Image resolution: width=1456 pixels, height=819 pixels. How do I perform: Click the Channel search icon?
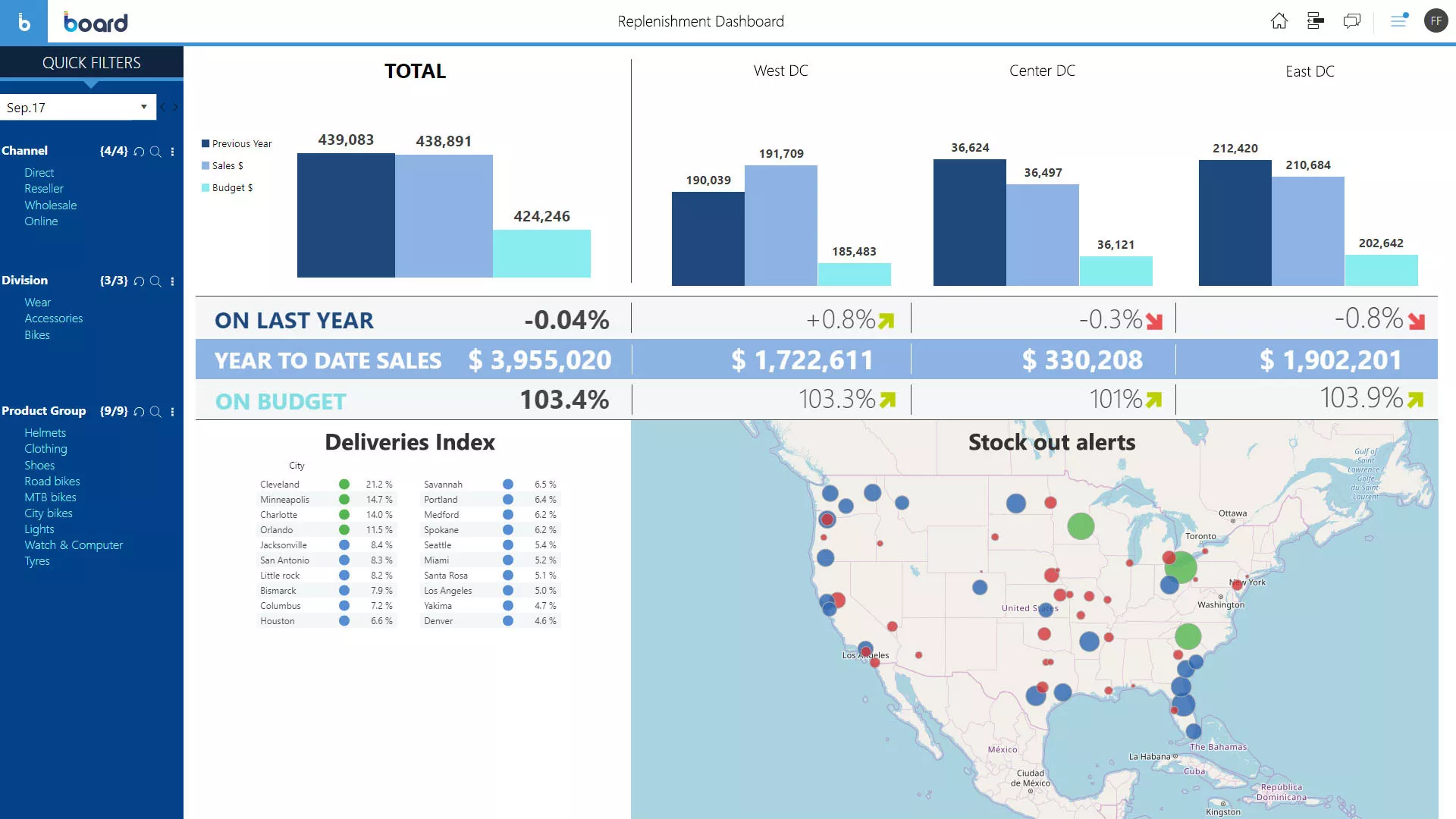pyautogui.click(x=156, y=150)
